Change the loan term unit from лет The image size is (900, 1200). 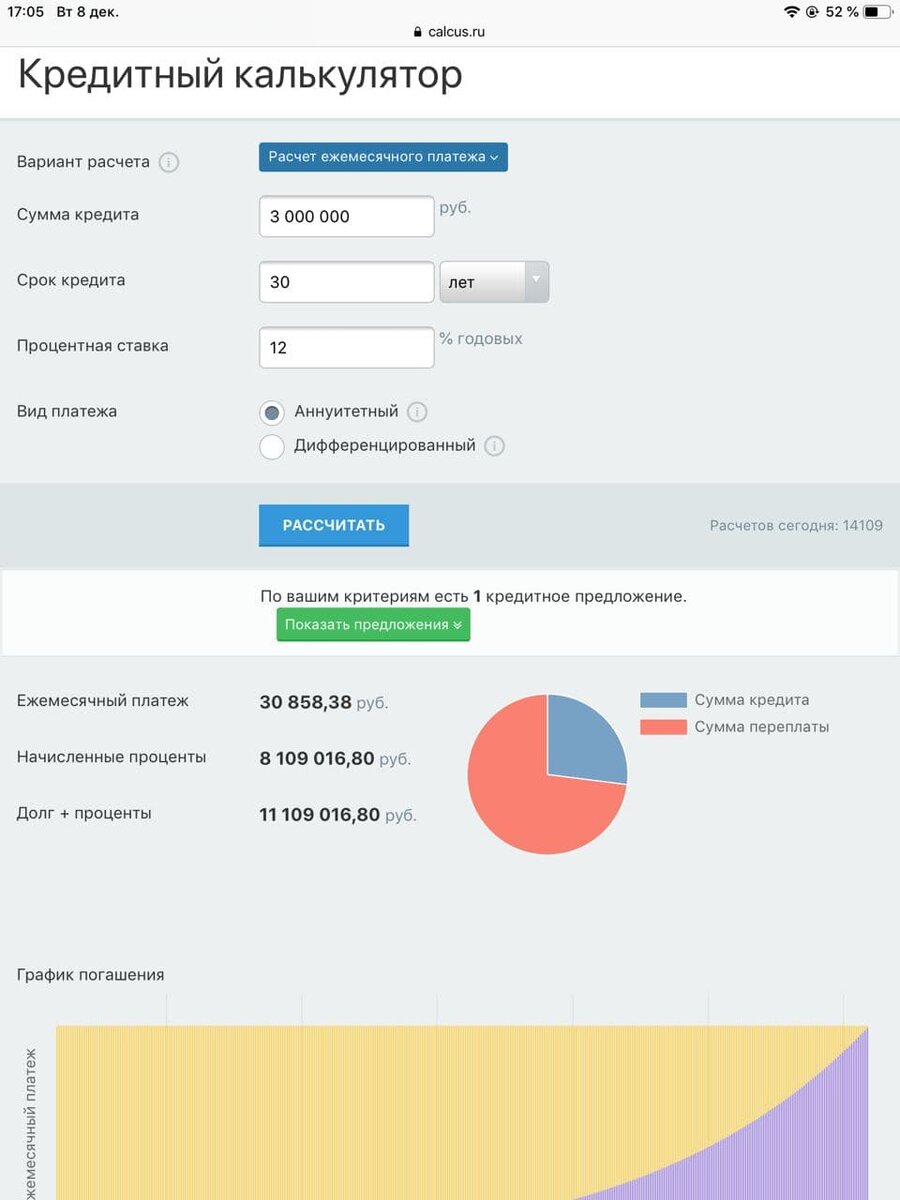[494, 282]
